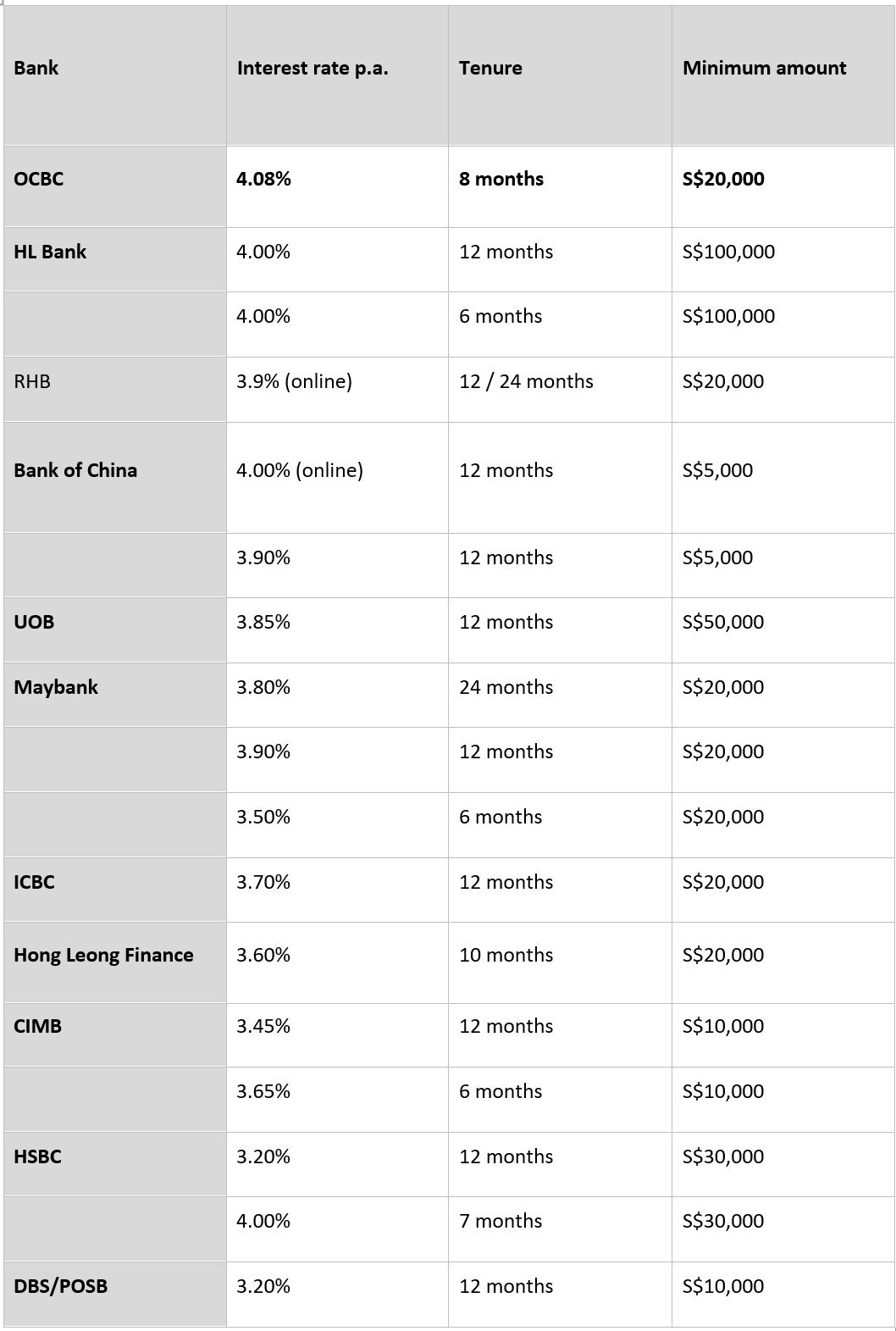The height and width of the screenshot is (1331, 896).
Task: Click the Hong Leong Finance cell
Action: pos(114,962)
